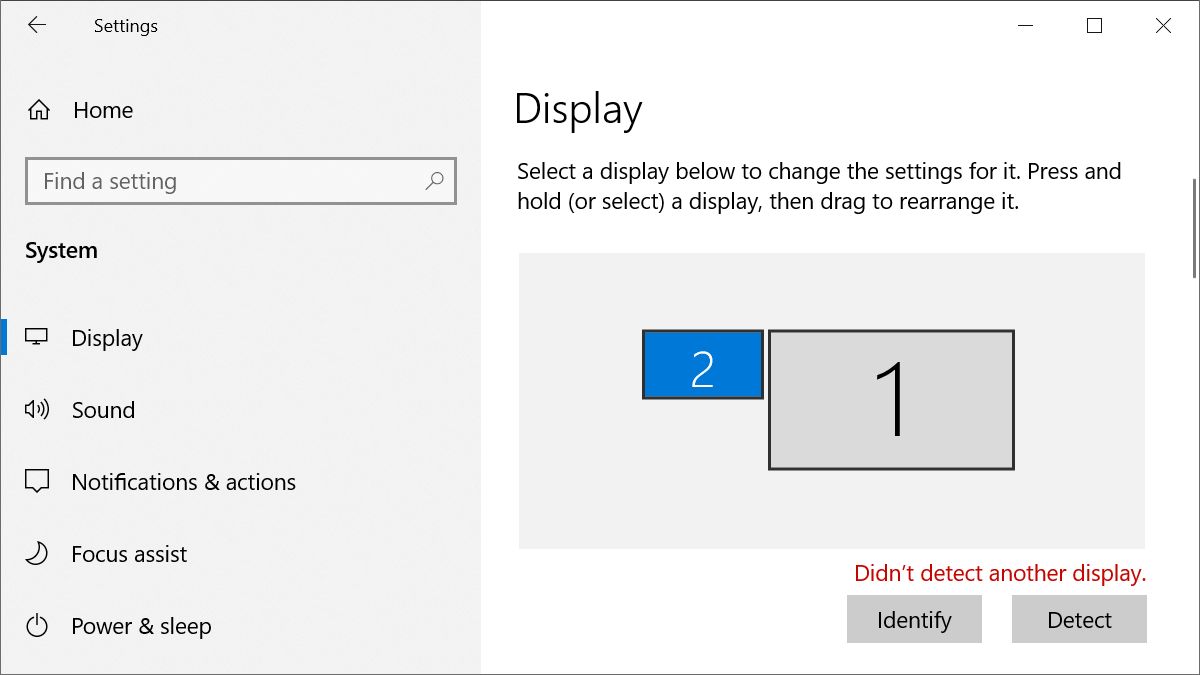The width and height of the screenshot is (1200, 675).
Task: Open Notifications & actions settings
Action: tap(183, 482)
